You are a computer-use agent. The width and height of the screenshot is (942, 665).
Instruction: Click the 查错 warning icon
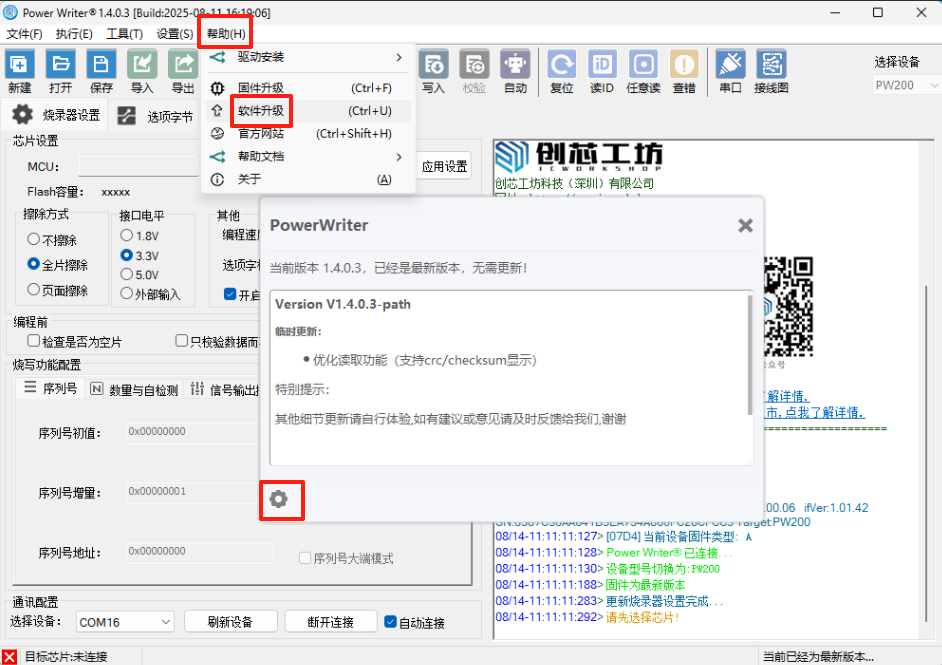(x=684, y=64)
